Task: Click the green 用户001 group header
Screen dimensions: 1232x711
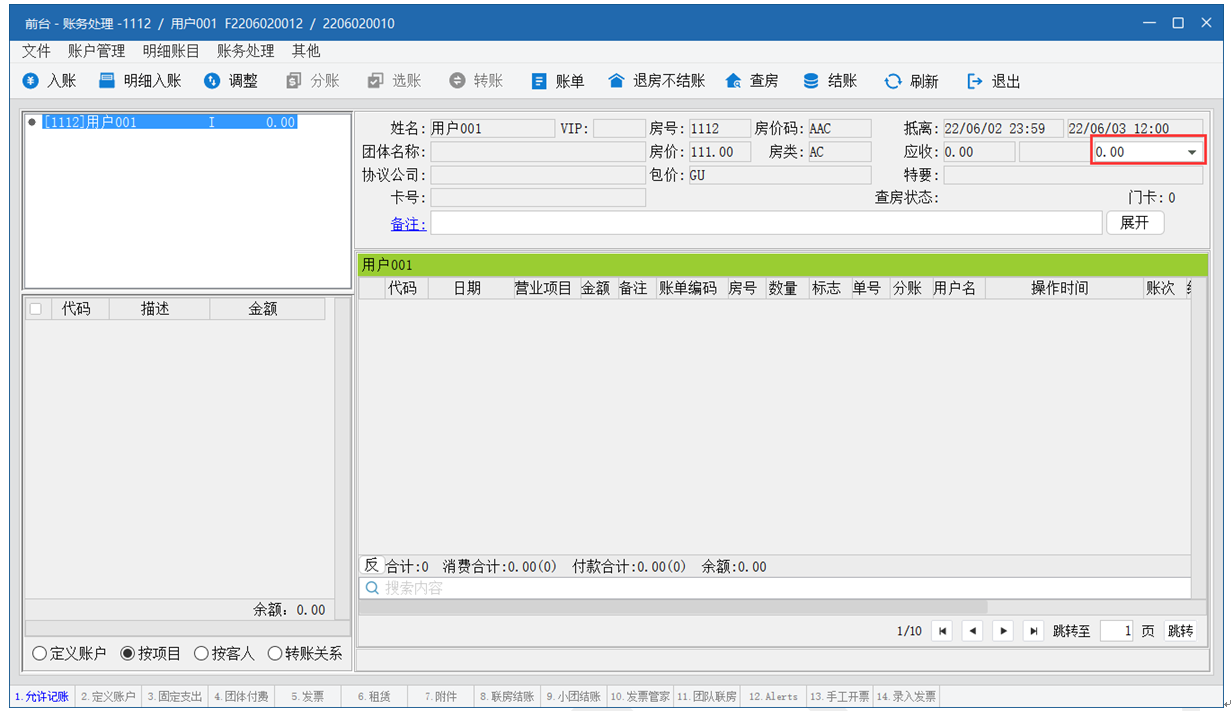Action: pos(783,265)
